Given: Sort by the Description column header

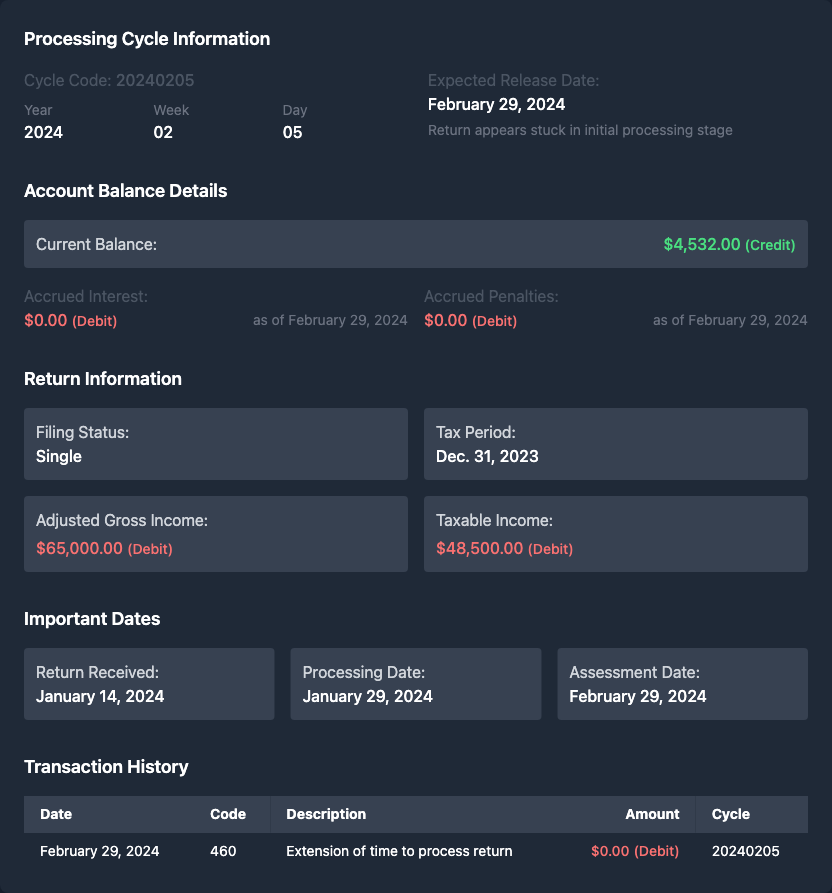Looking at the screenshot, I should coord(326,814).
